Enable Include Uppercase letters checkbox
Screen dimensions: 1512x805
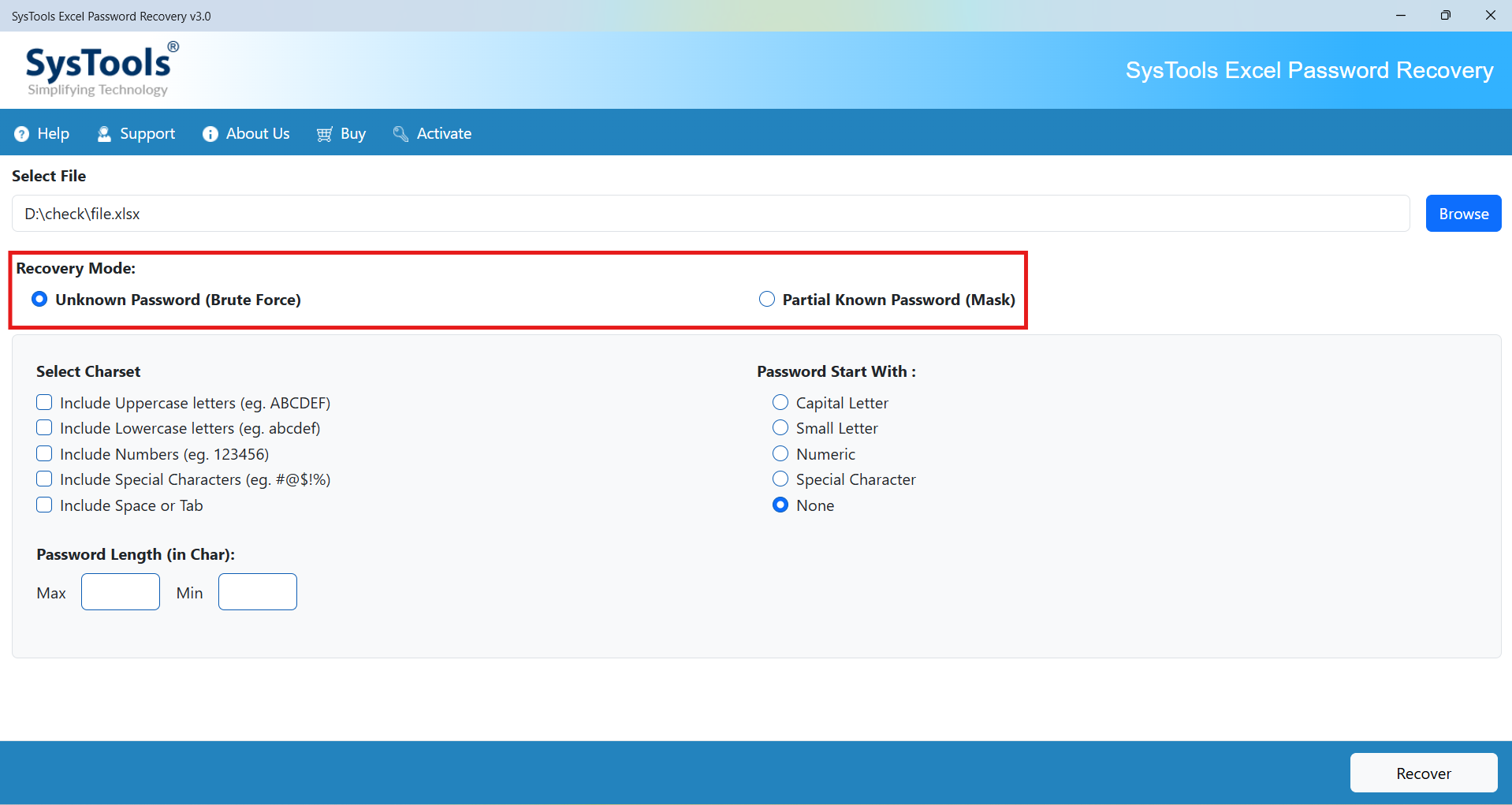coord(45,403)
